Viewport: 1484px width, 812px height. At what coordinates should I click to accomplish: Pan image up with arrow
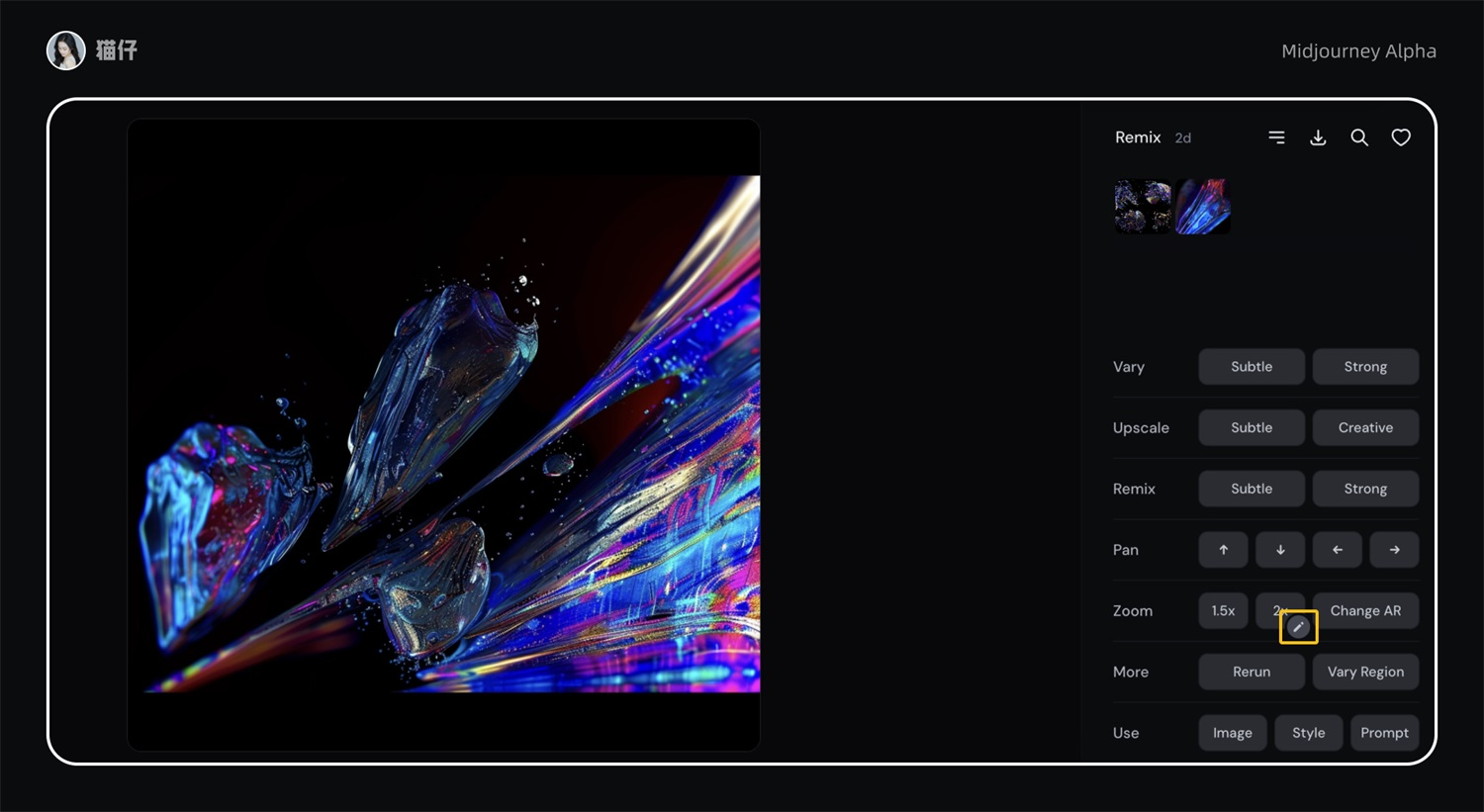point(1223,550)
